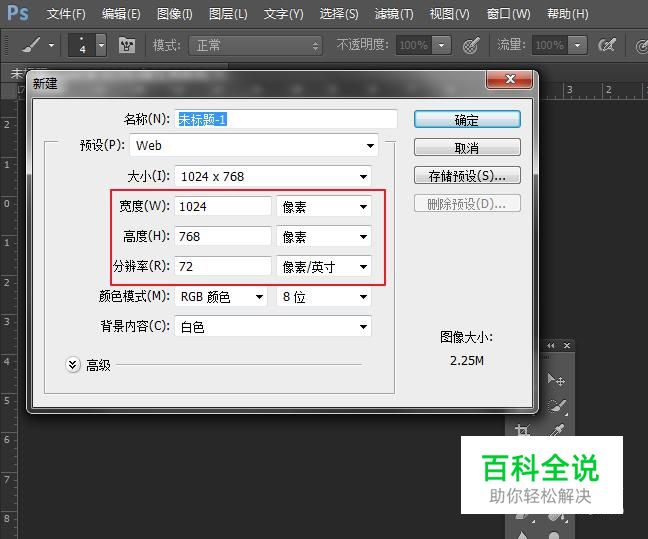Open the brush size preset dropdown
The width and height of the screenshot is (648, 539).
[x=101, y=45]
